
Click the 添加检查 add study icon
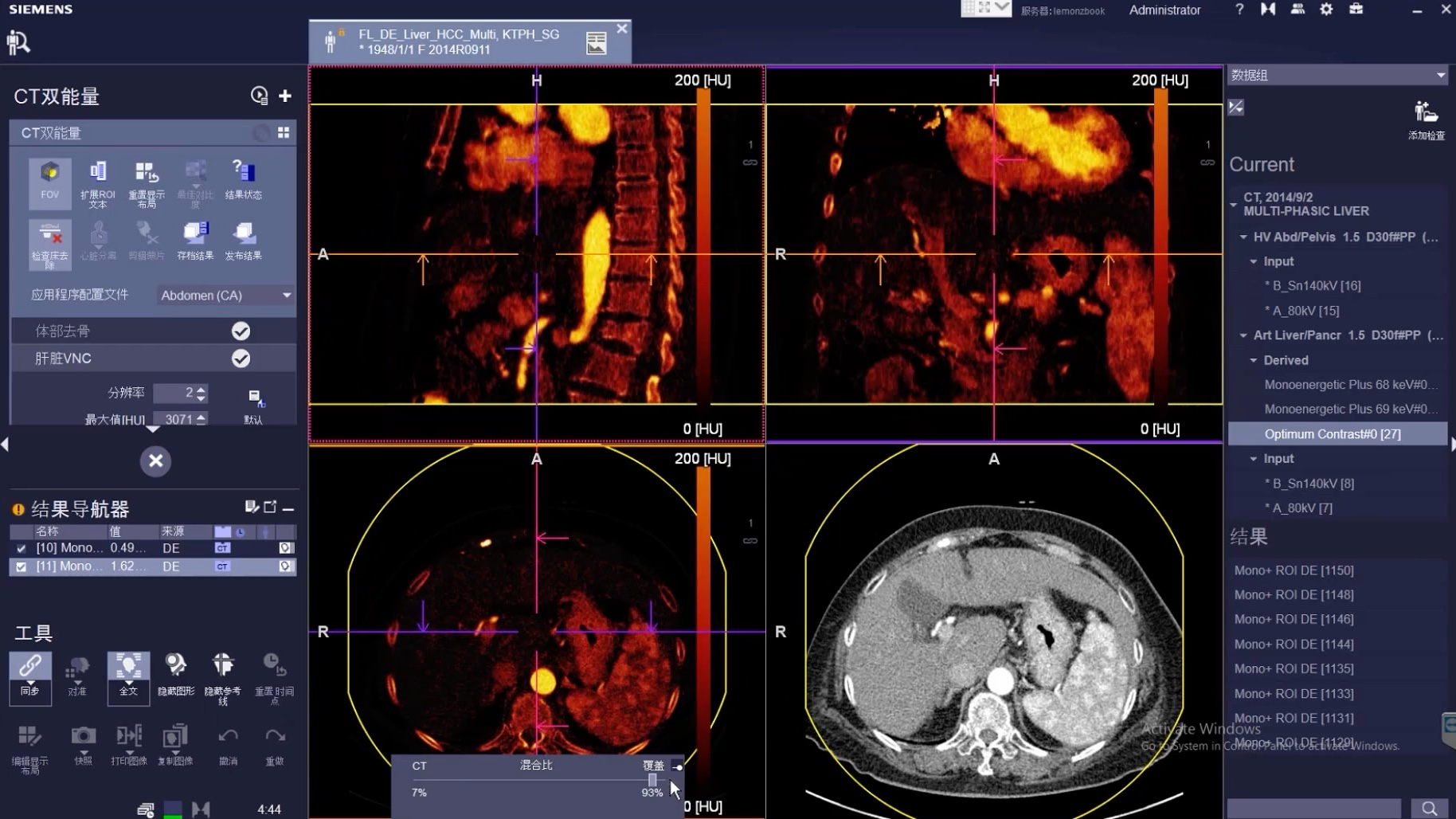coord(1426,120)
